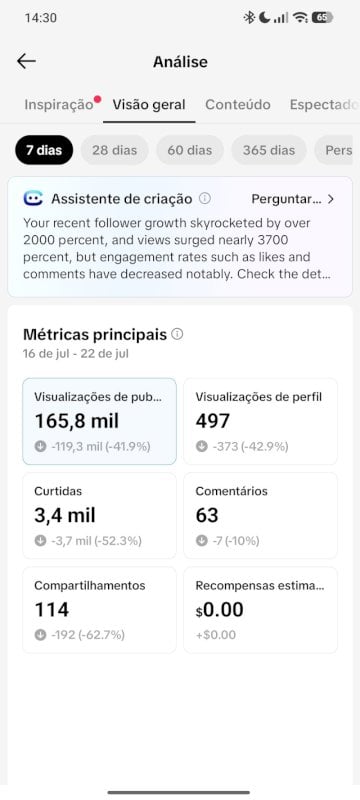
Task: Tap the Bluetooth status icon
Action: click(x=249, y=18)
